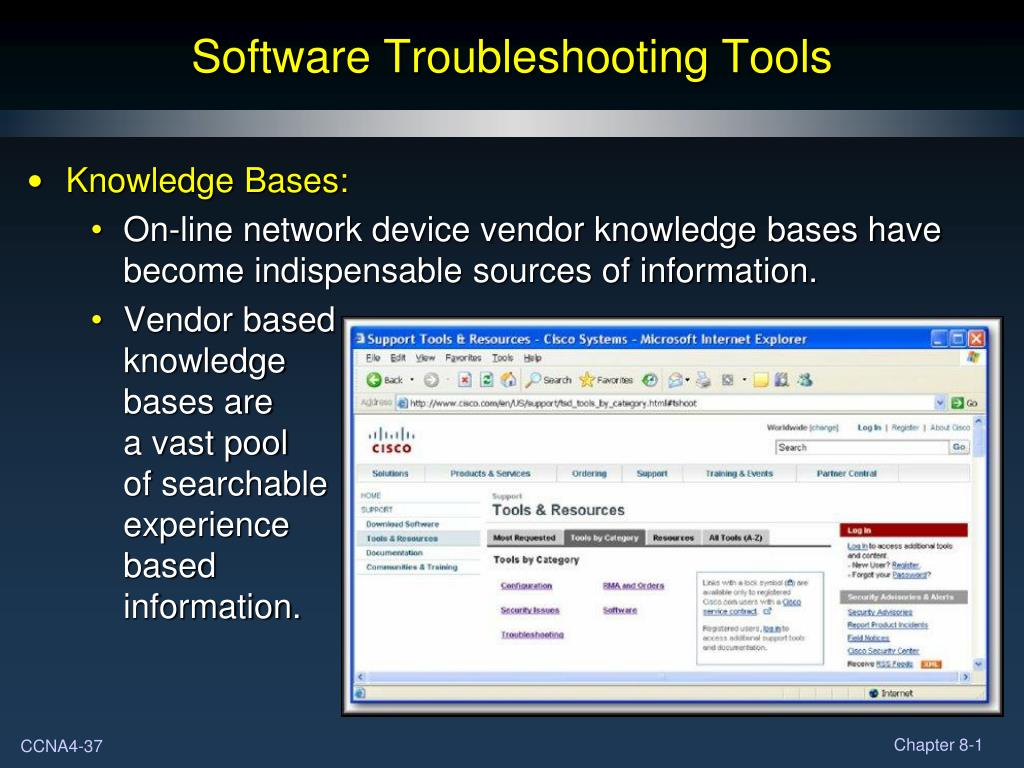Click Download Software in left sidebar
Image resolution: width=1024 pixels, height=768 pixels.
(x=402, y=524)
